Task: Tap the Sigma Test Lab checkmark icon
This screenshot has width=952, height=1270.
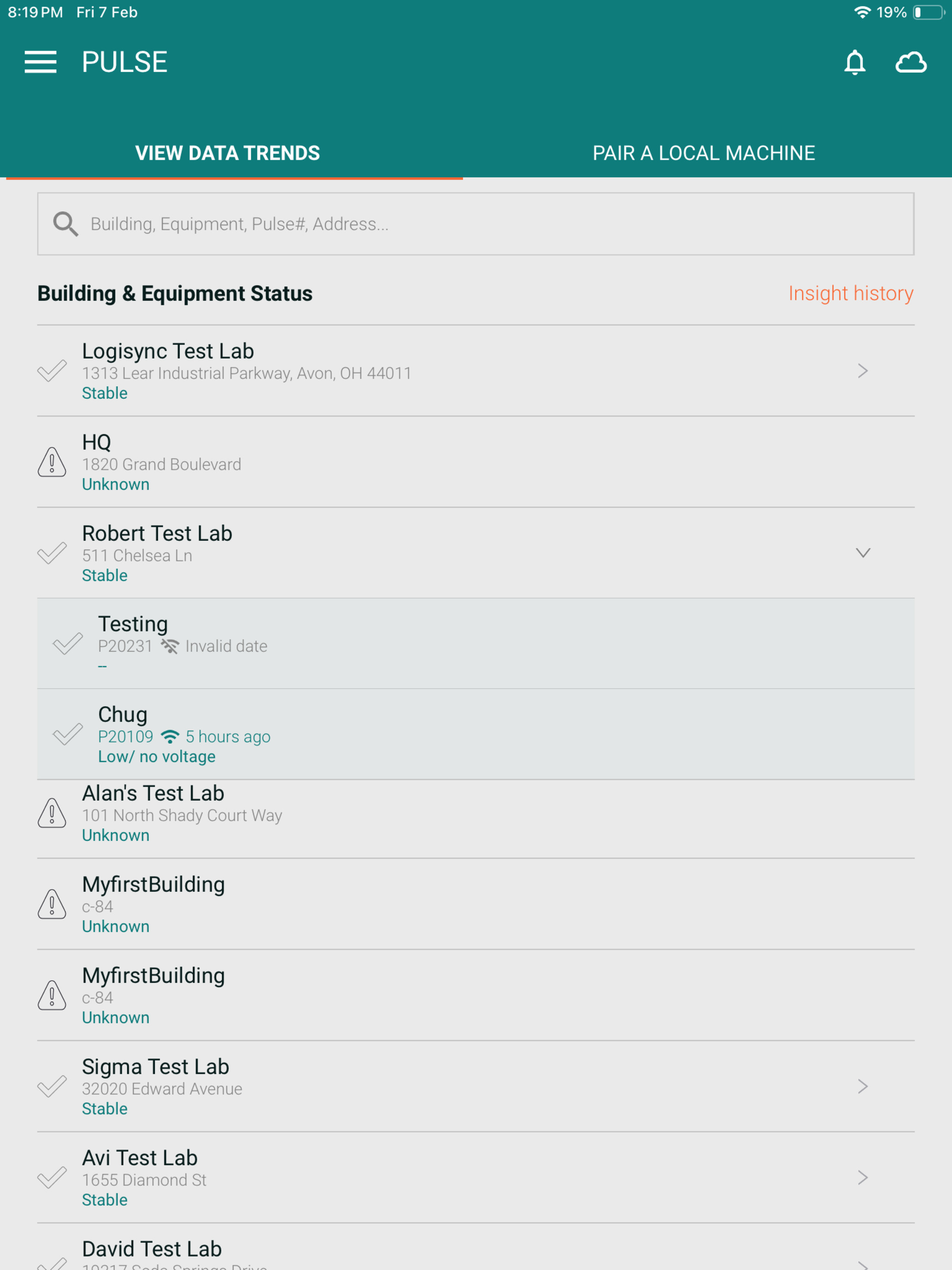Action: pyautogui.click(x=52, y=1086)
